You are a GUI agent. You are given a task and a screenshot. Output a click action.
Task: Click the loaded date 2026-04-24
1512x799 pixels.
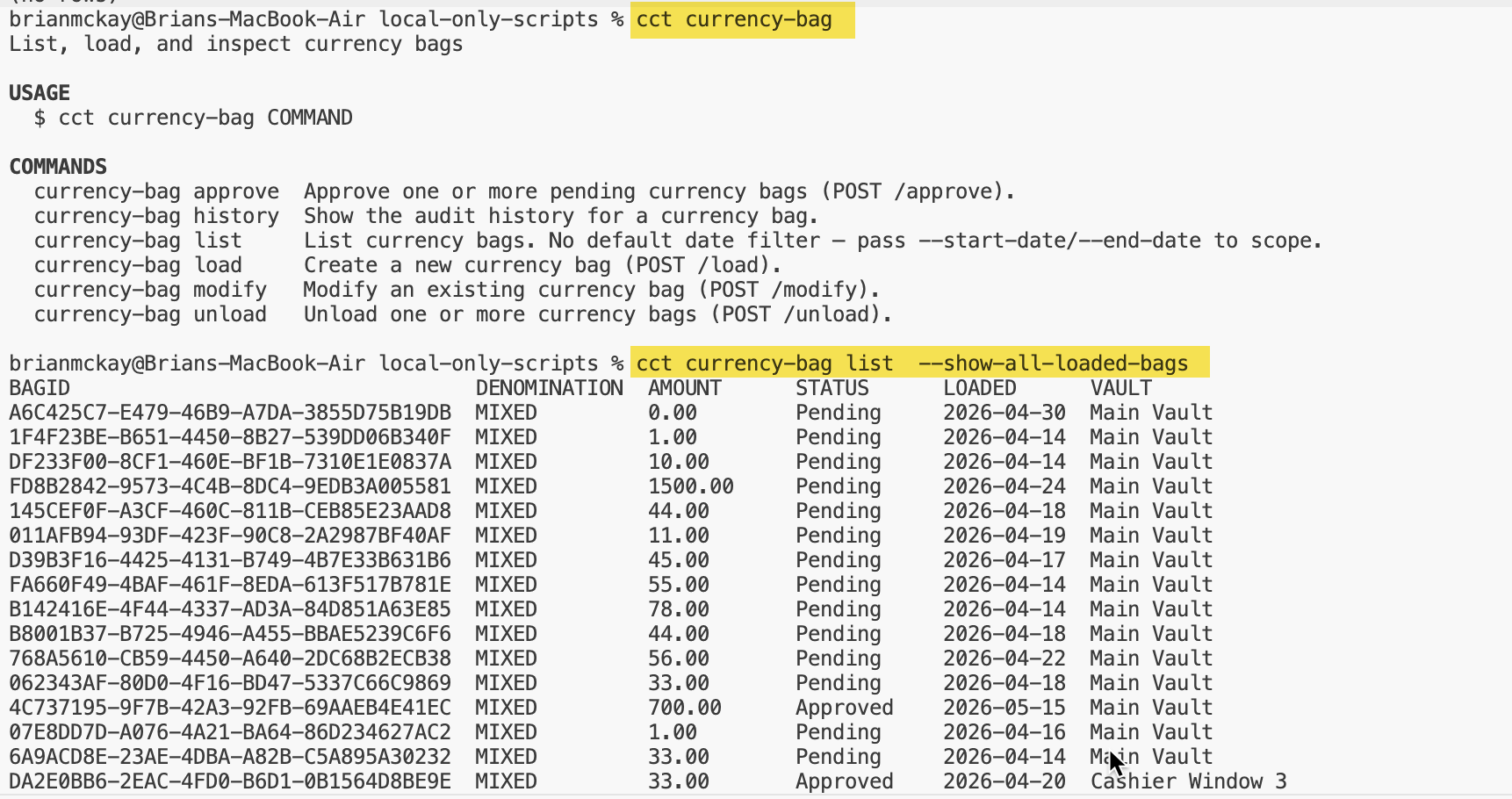pyautogui.click(x=1004, y=486)
